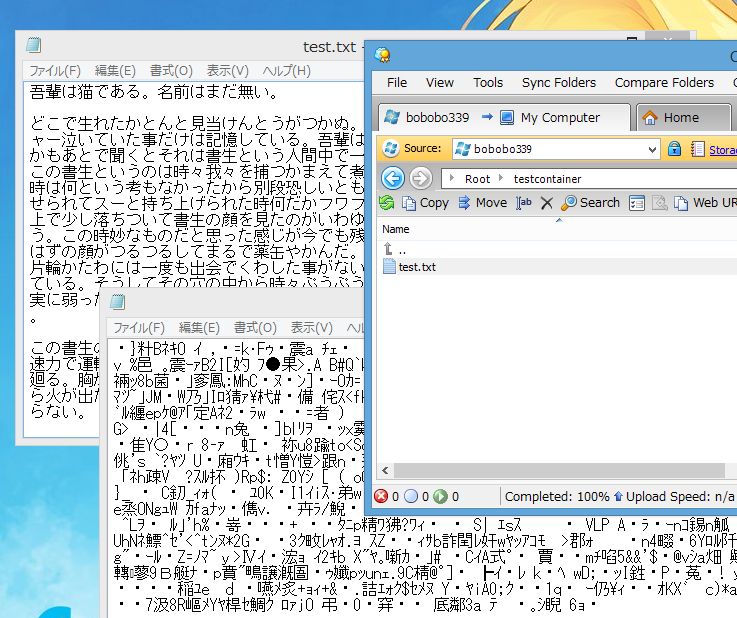The width and height of the screenshot is (737, 618).
Task: Click the horizontal scrollbar track in the file list
Action: (x=559, y=470)
